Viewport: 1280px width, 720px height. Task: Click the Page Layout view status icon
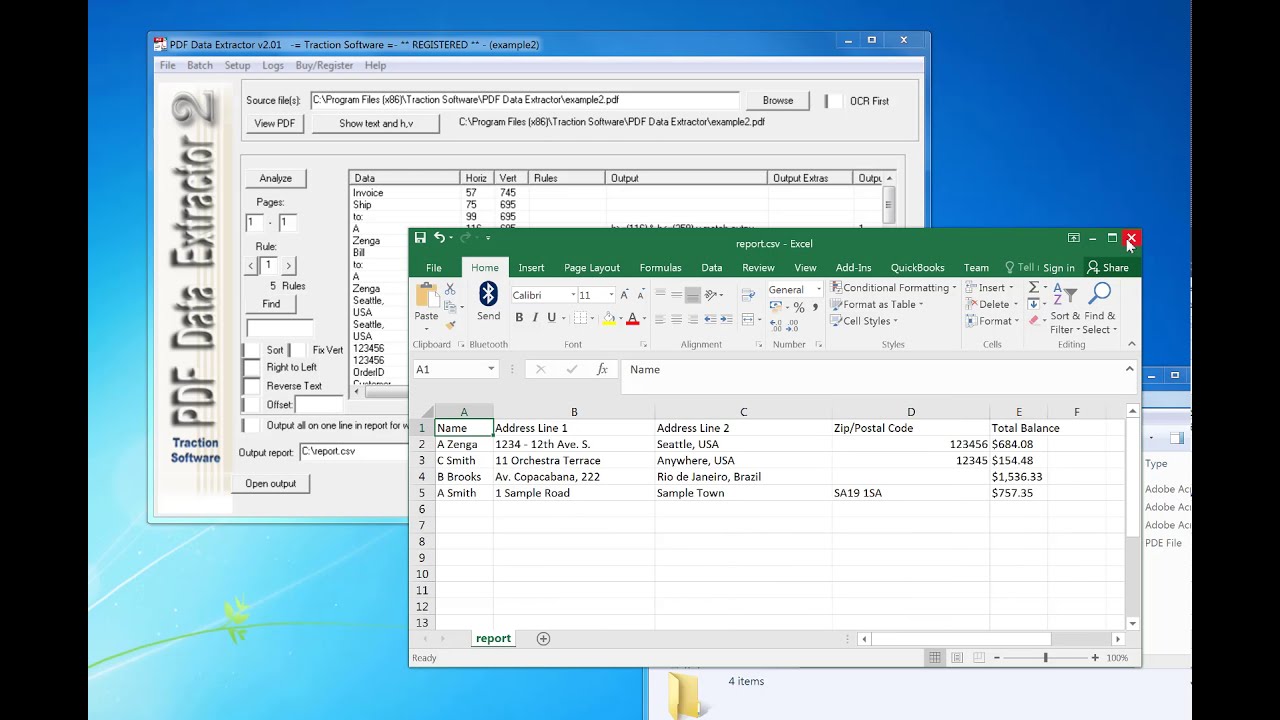957,657
